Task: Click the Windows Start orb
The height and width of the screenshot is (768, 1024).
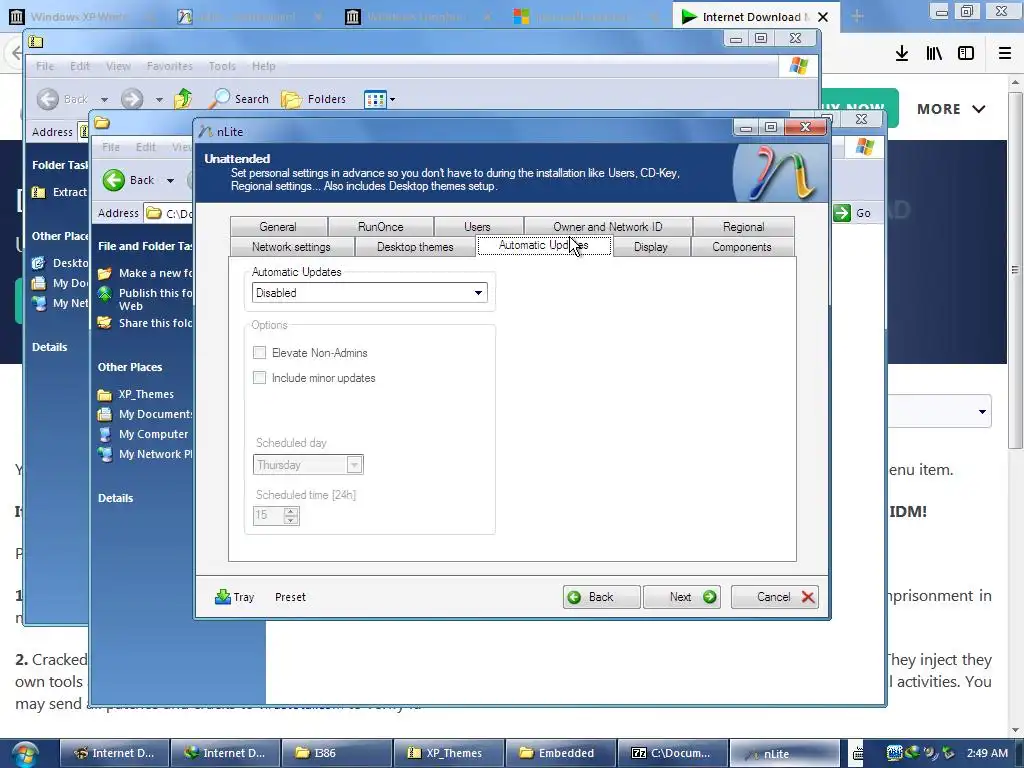Action: [25, 754]
